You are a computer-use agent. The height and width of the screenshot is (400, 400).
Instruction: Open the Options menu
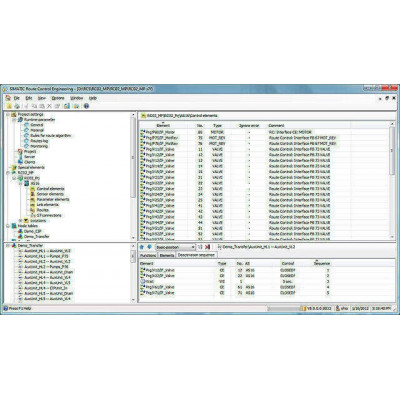tap(58, 98)
